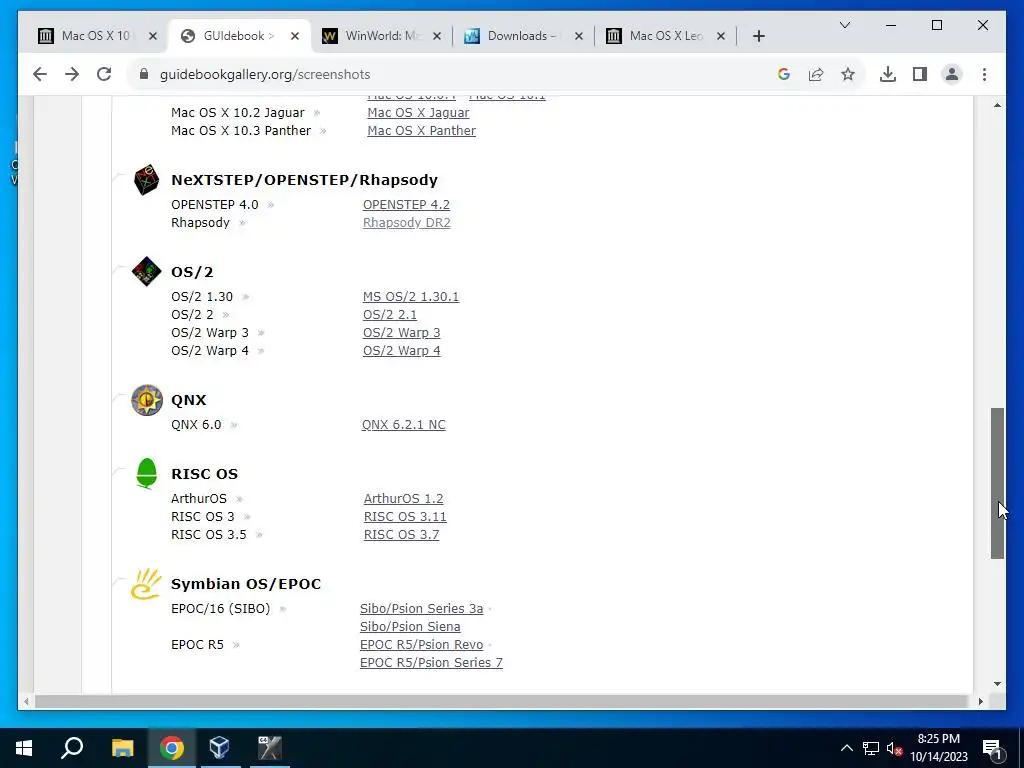Click Symbian yellow hand logo icon
Viewport: 1024px width, 768px height.
[146, 583]
